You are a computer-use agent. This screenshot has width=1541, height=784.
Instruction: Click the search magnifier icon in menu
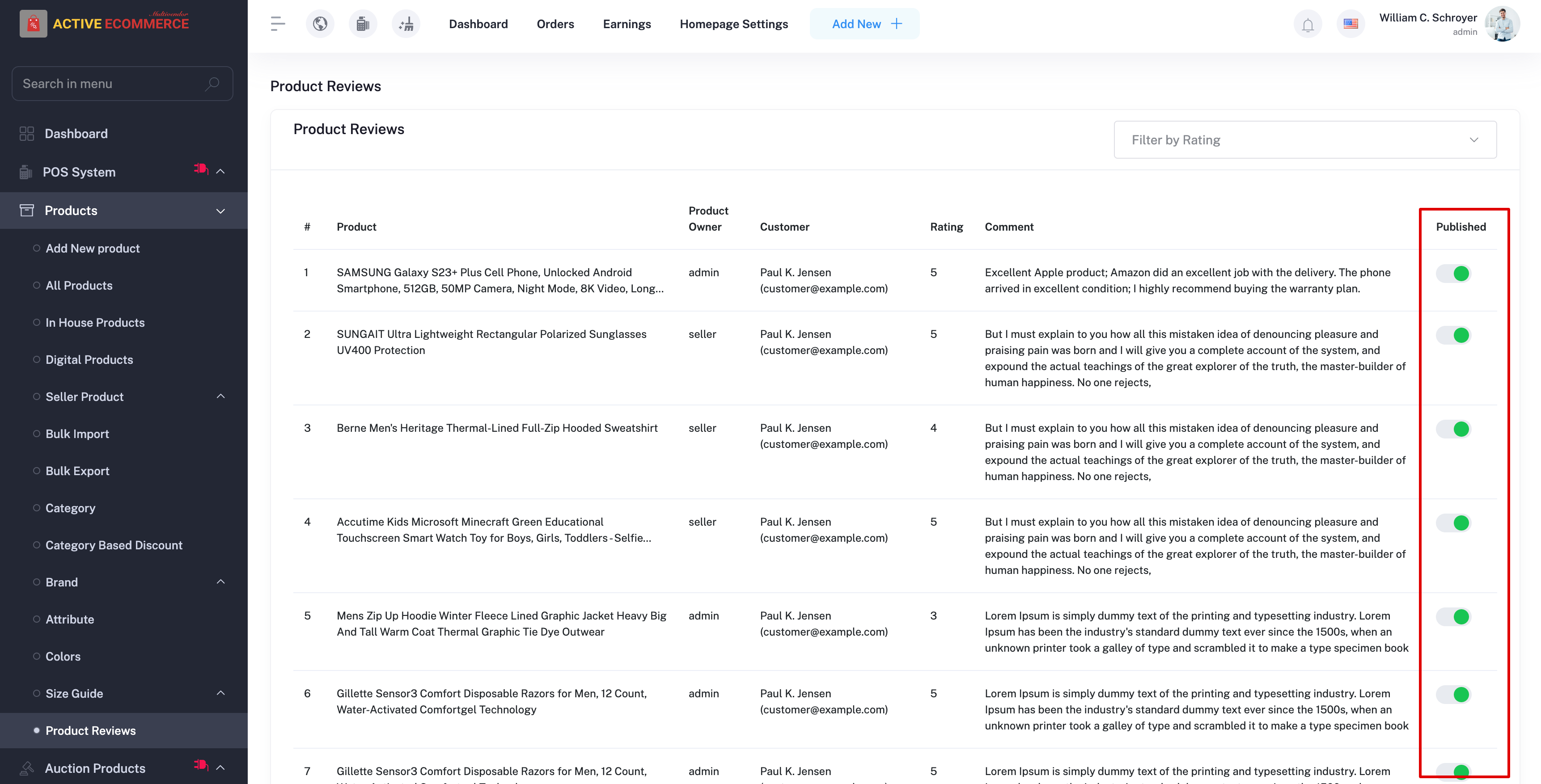pos(212,84)
